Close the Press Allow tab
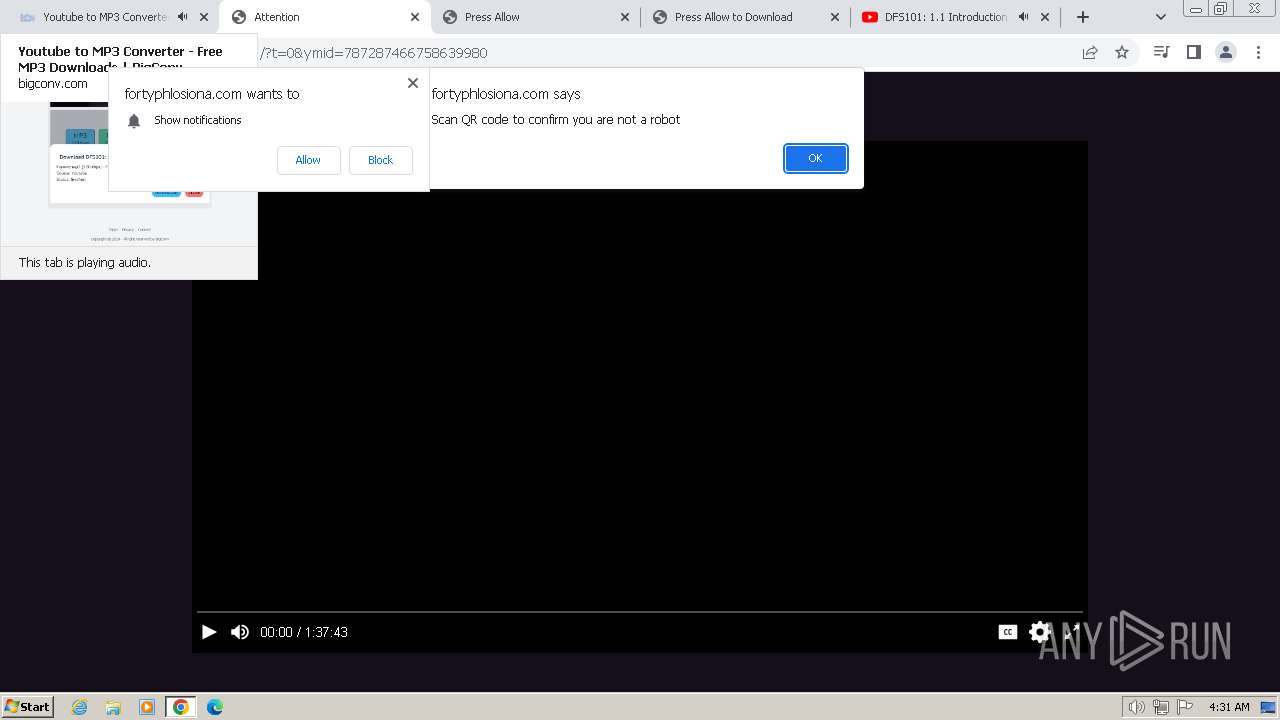1280x720 pixels. click(625, 17)
